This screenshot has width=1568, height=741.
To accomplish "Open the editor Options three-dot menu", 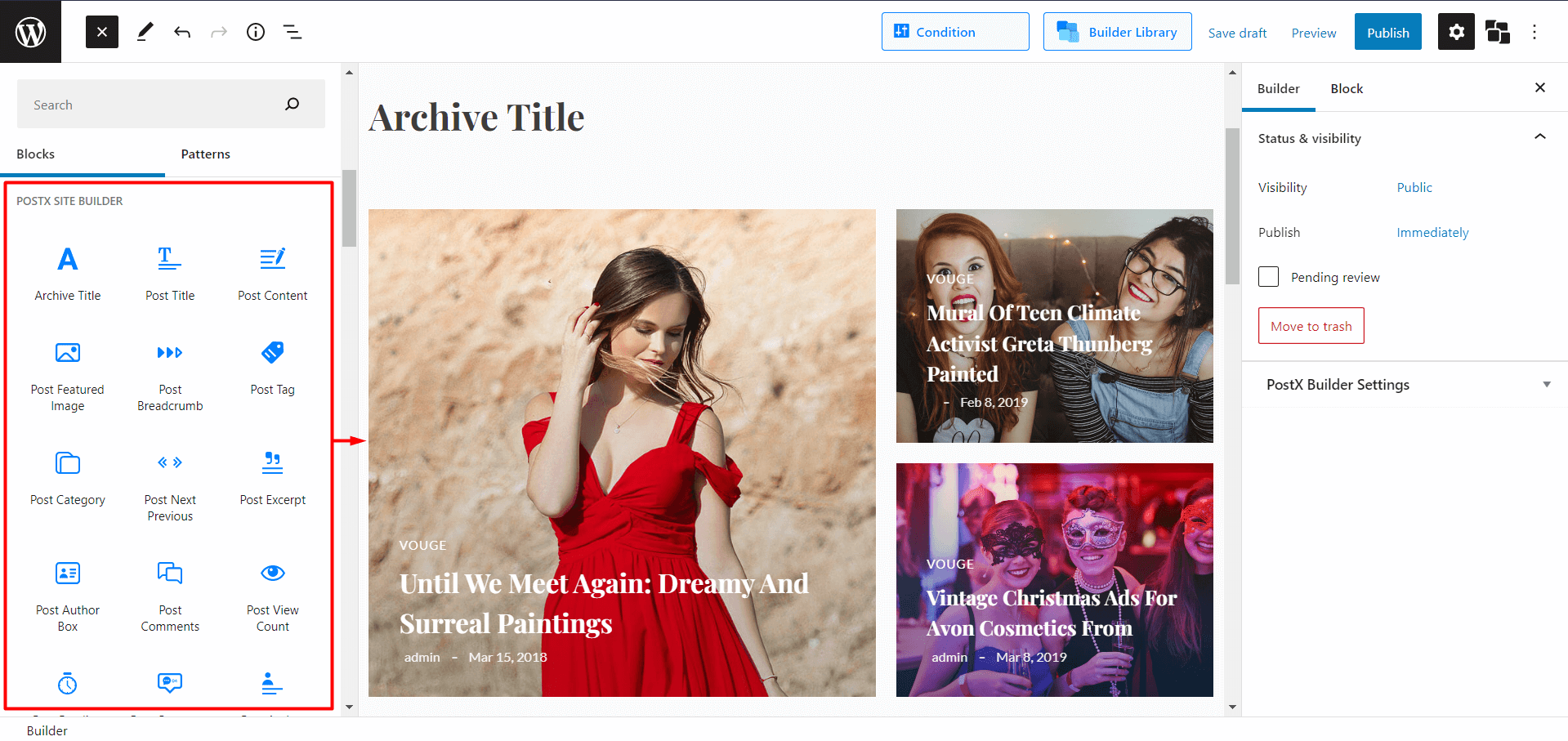I will (1534, 32).
